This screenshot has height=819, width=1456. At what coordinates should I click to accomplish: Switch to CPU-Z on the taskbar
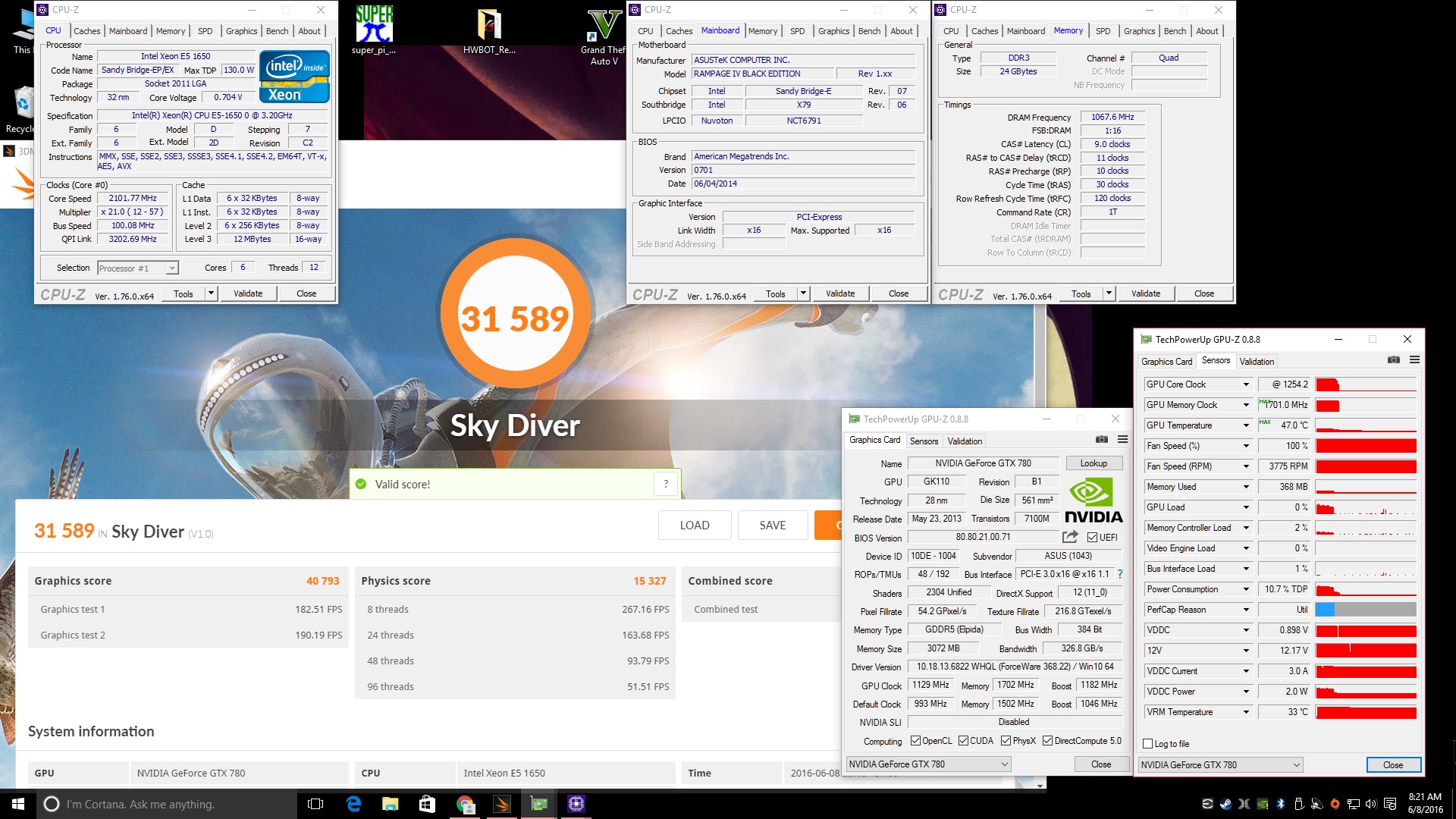click(x=576, y=804)
